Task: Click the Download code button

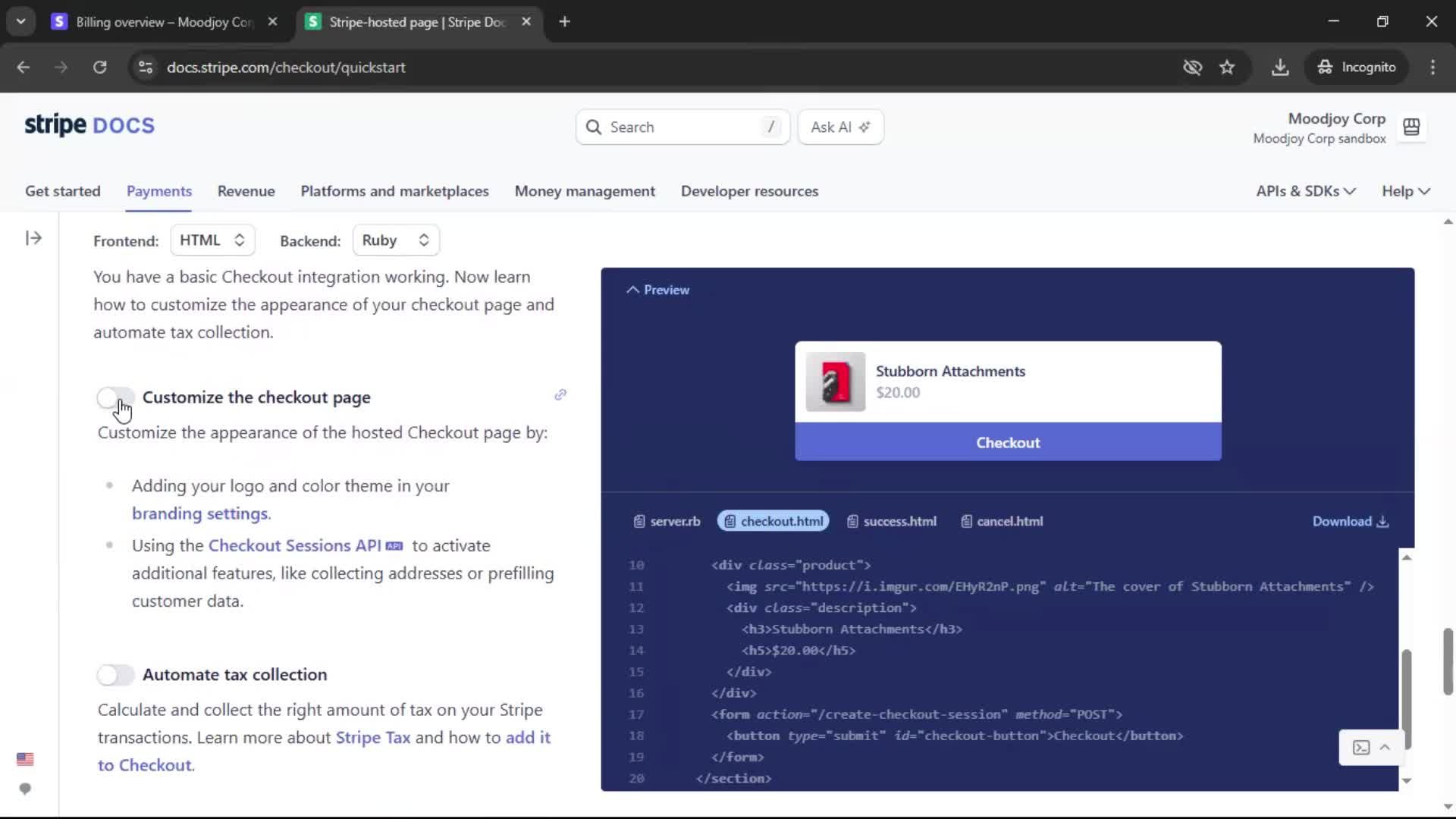Action: [1350, 522]
